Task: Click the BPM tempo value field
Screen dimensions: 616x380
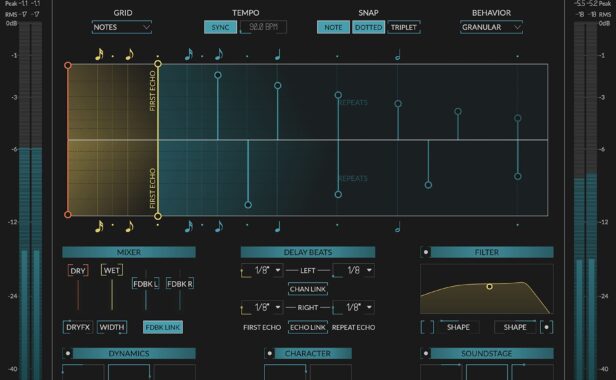Action: (263, 27)
